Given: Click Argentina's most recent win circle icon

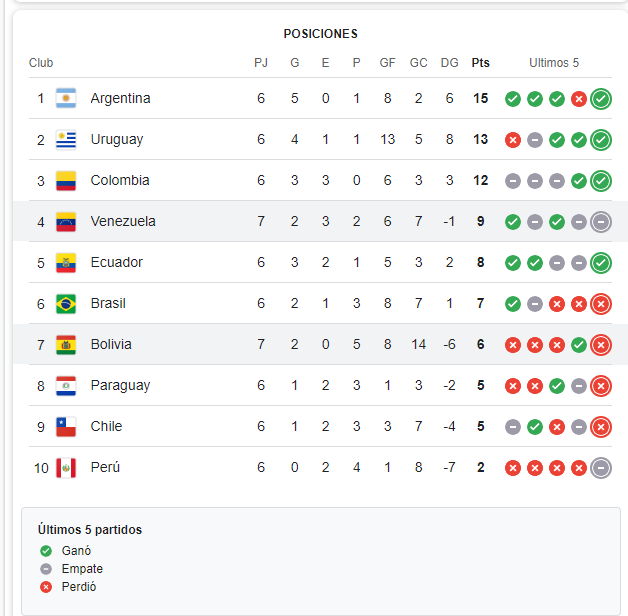Looking at the screenshot, I should (601, 99).
